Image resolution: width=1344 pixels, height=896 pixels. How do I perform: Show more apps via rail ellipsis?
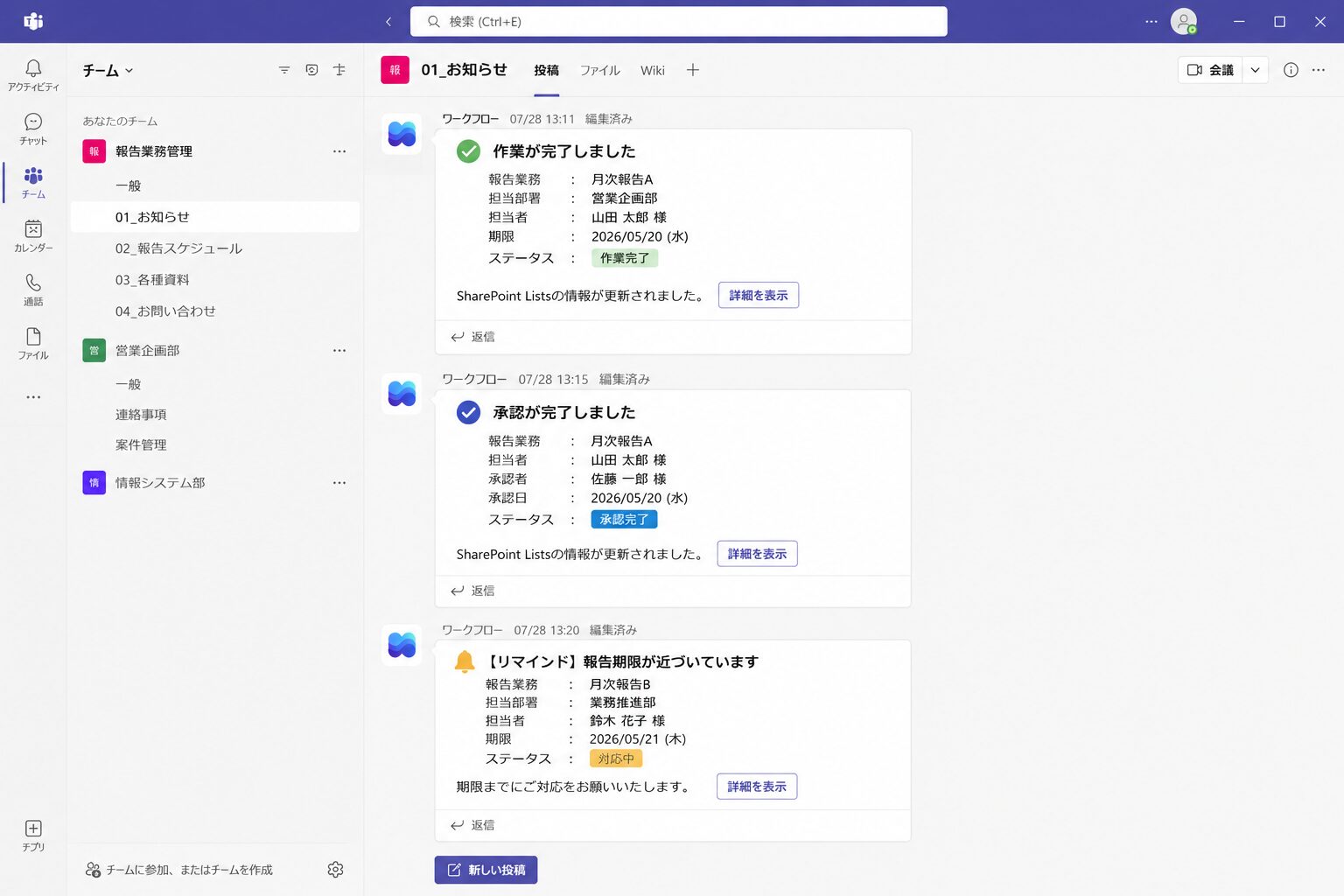click(33, 397)
